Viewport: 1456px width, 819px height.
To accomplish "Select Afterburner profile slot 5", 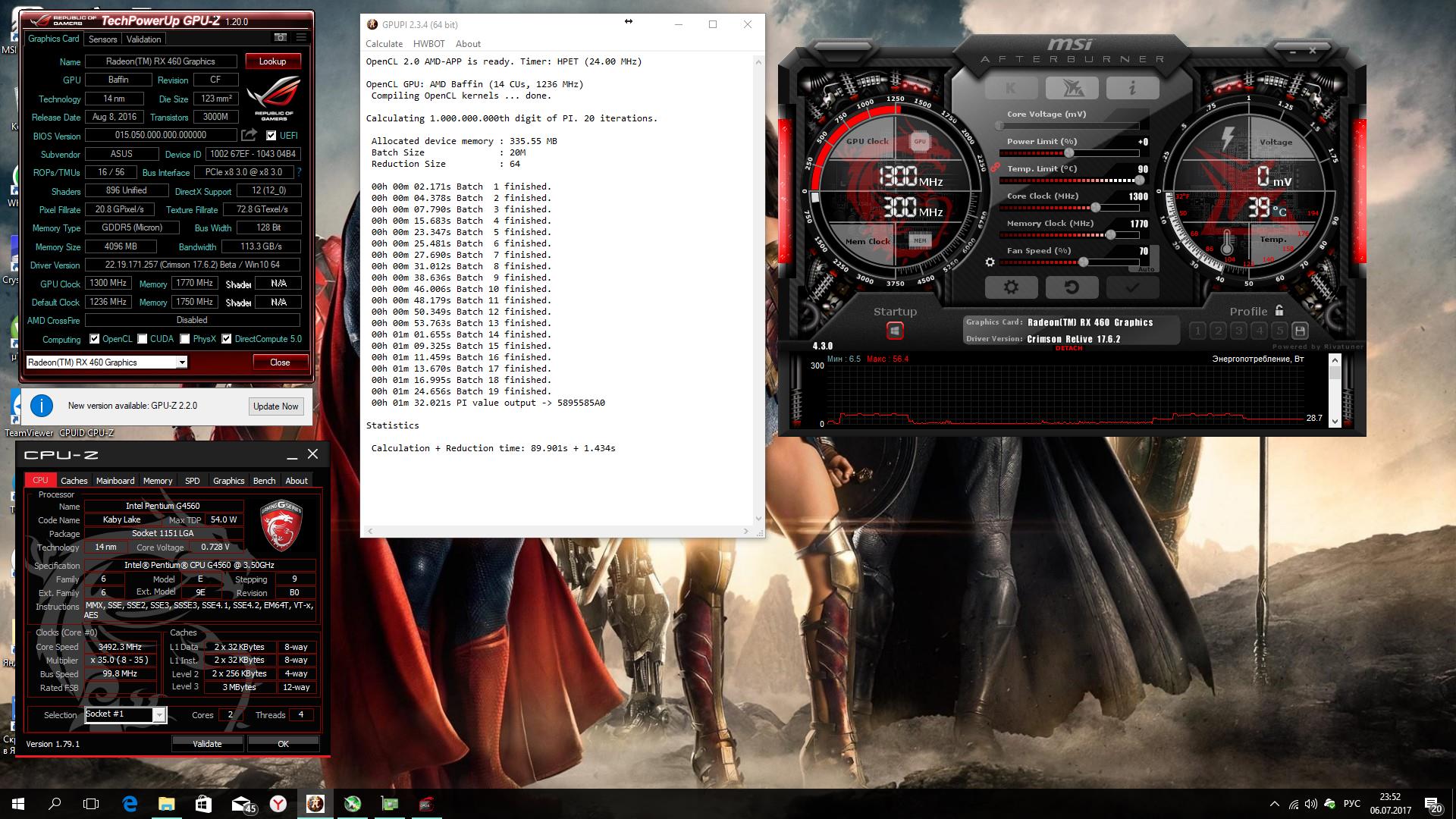I will point(1279,331).
